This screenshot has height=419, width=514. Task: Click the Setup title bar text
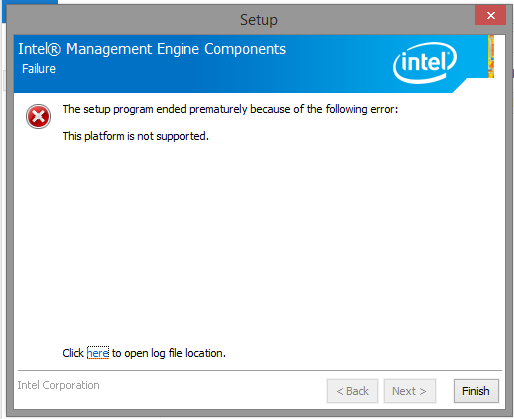tap(259, 20)
